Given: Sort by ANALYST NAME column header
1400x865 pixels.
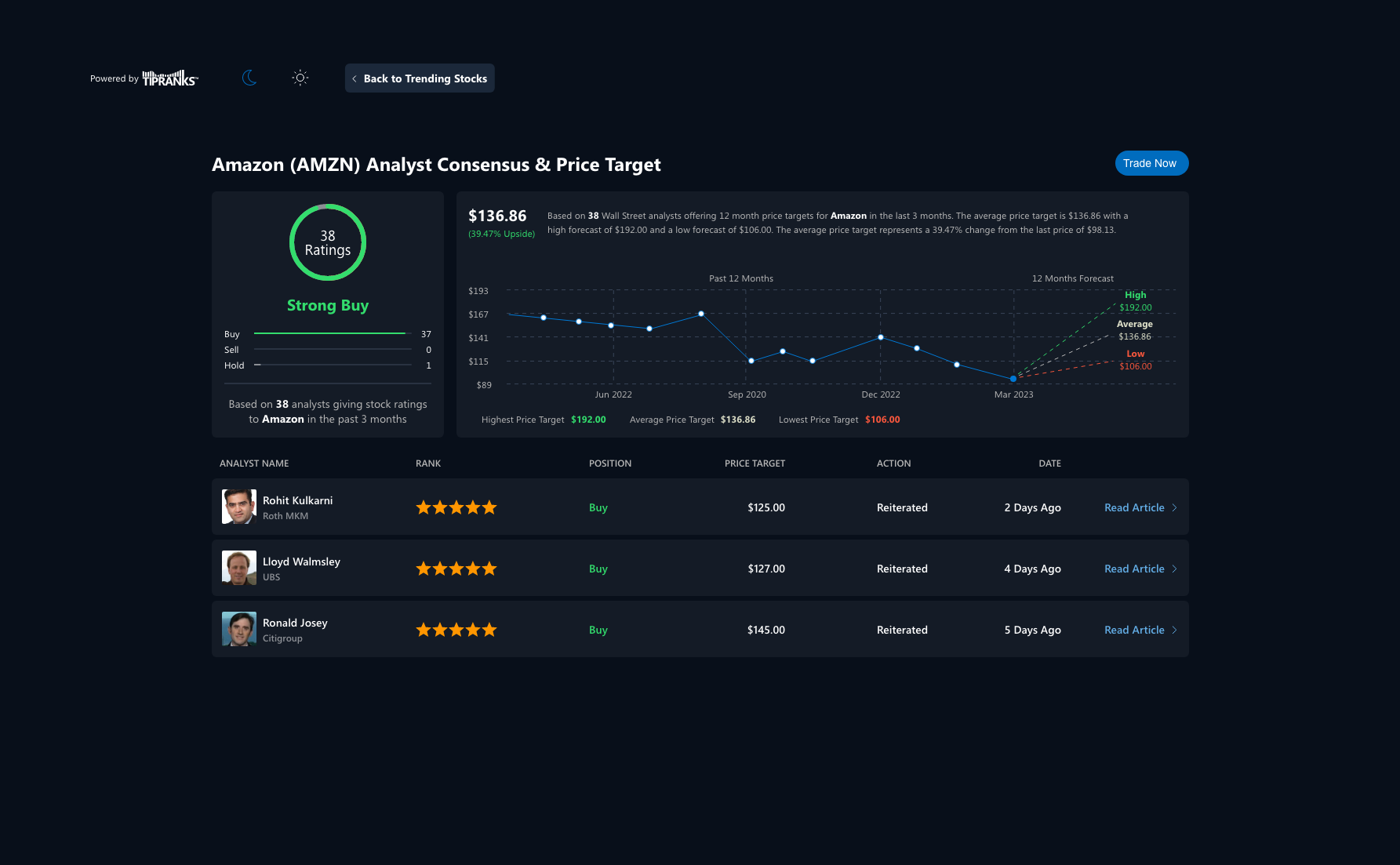Looking at the screenshot, I should [x=254, y=463].
